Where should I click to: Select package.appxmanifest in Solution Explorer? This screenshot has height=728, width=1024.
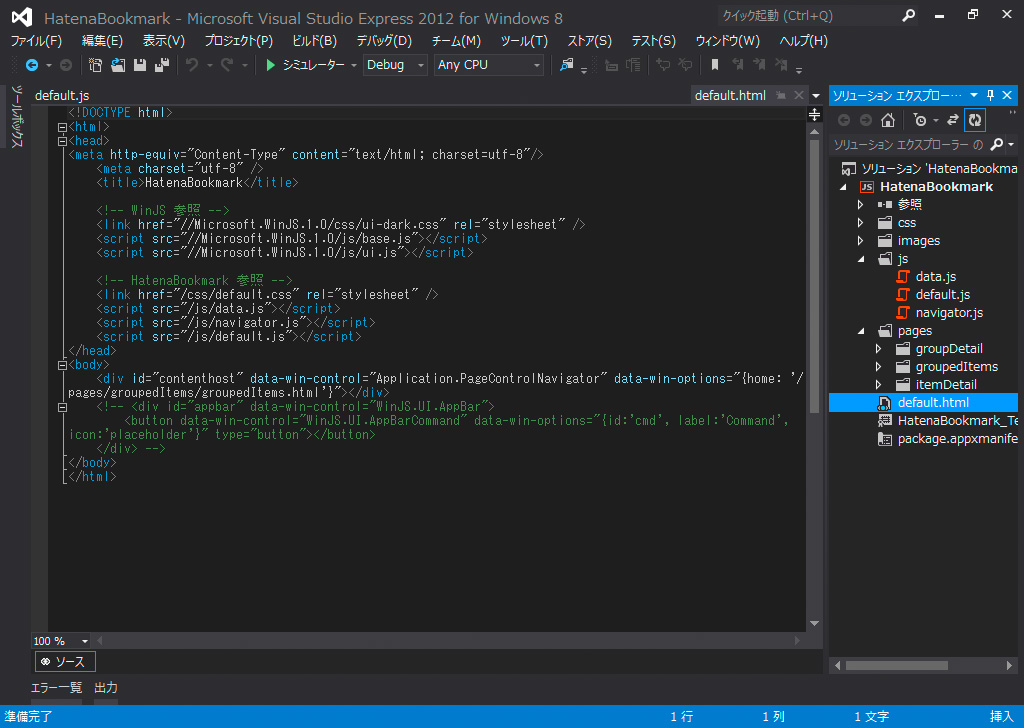(x=957, y=439)
